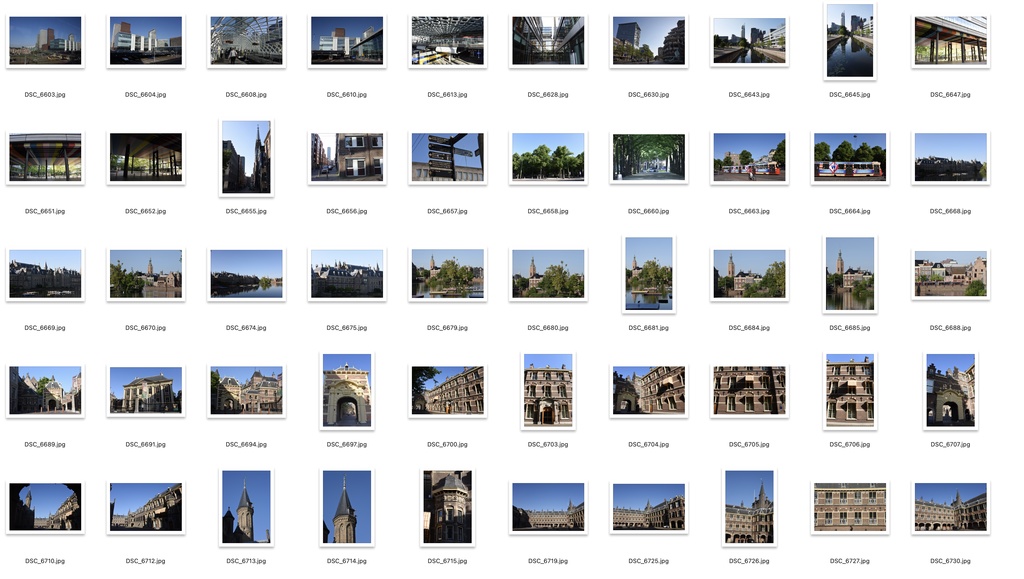Select the portrait DSC_6703.jpg facade thumbnail

[548, 390]
